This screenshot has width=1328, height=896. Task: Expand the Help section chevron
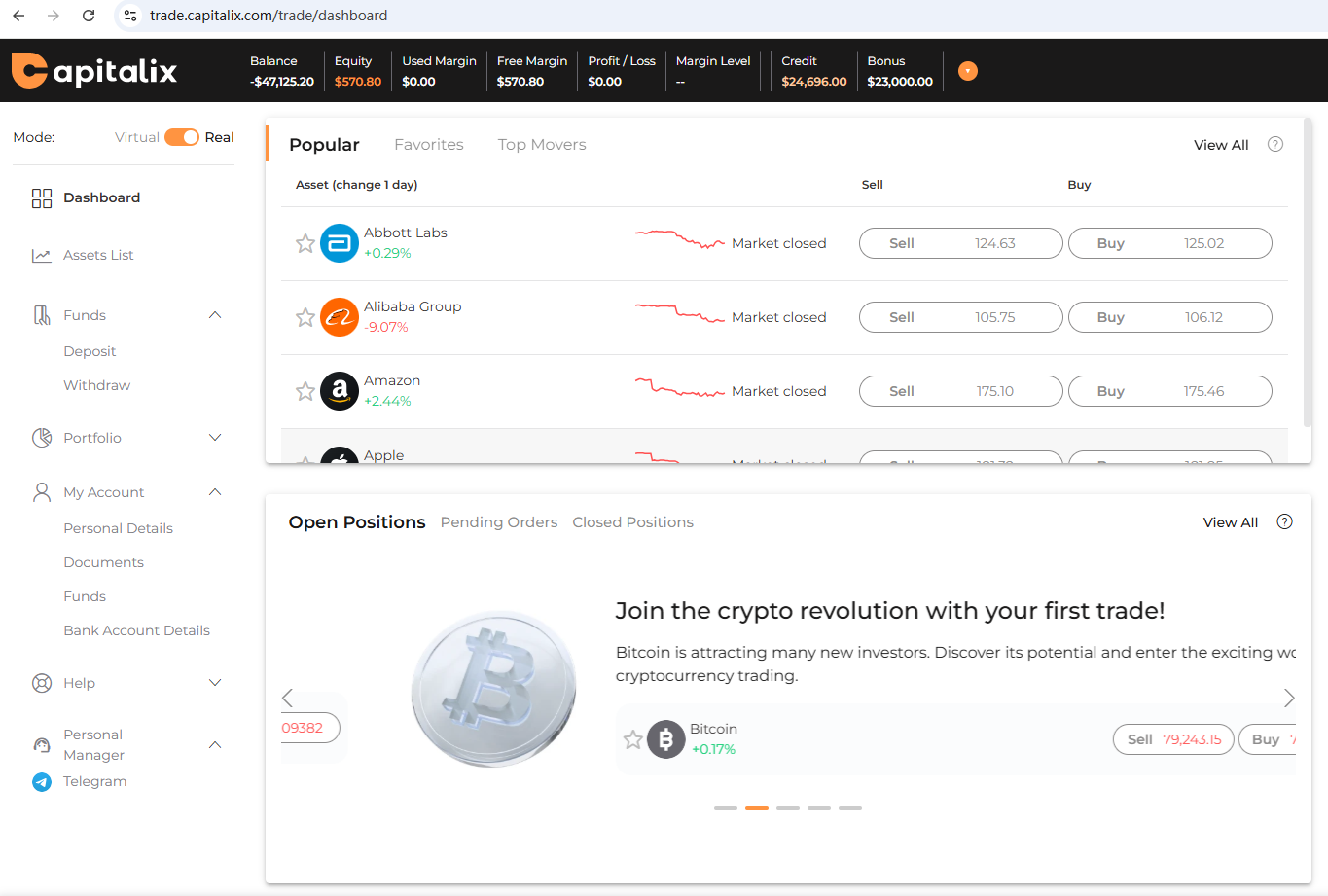coord(216,683)
